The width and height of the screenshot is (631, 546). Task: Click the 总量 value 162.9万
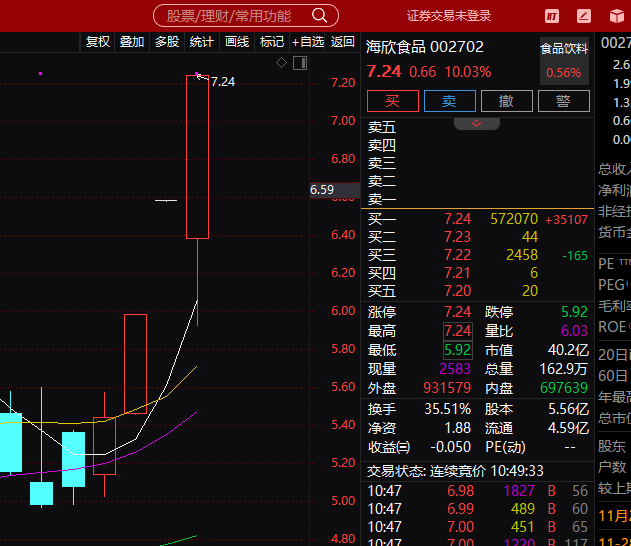coord(564,369)
